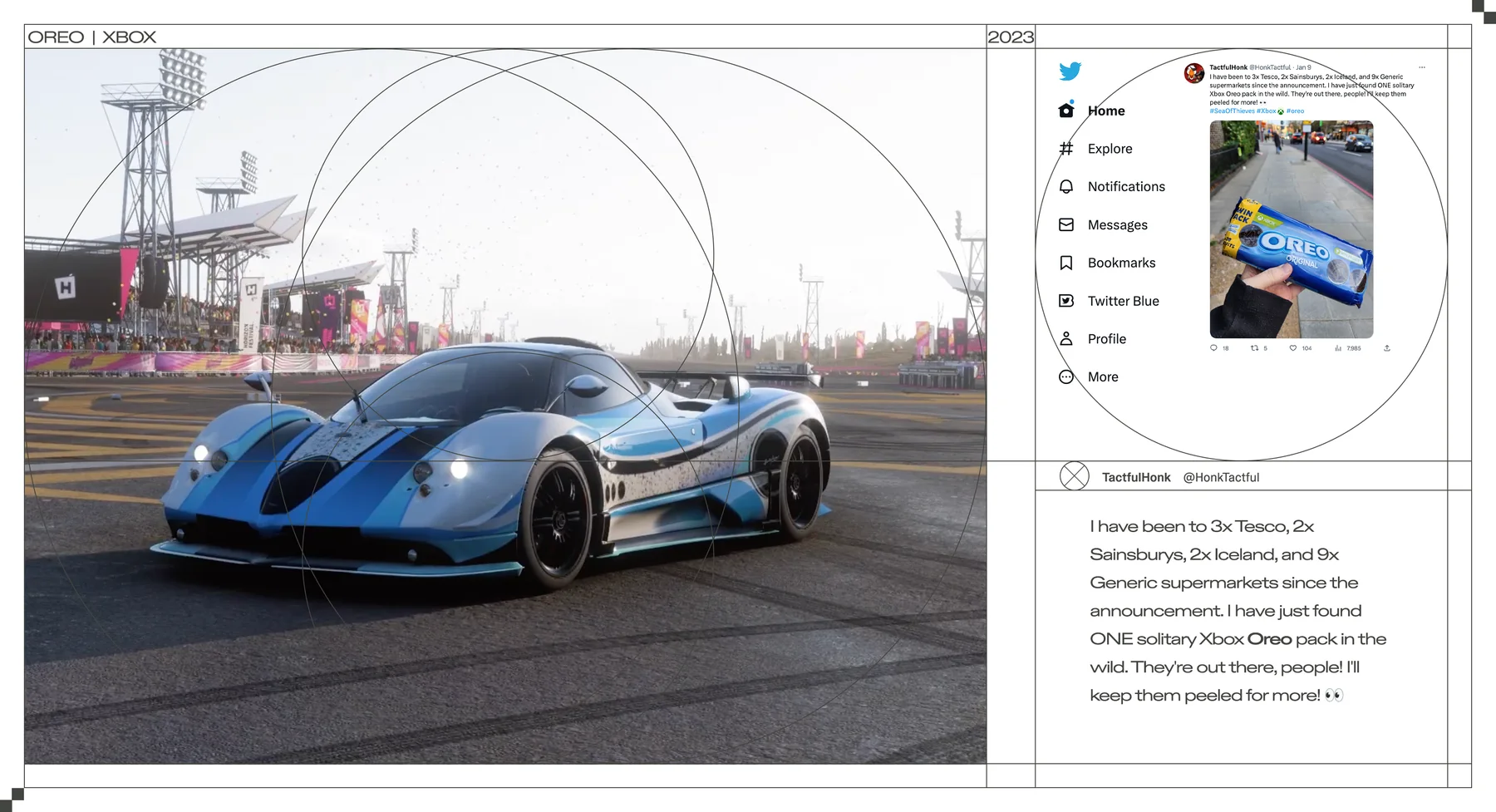Click the crossed circle avatar placeholder
The image size is (1496, 812).
(1075, 476)
